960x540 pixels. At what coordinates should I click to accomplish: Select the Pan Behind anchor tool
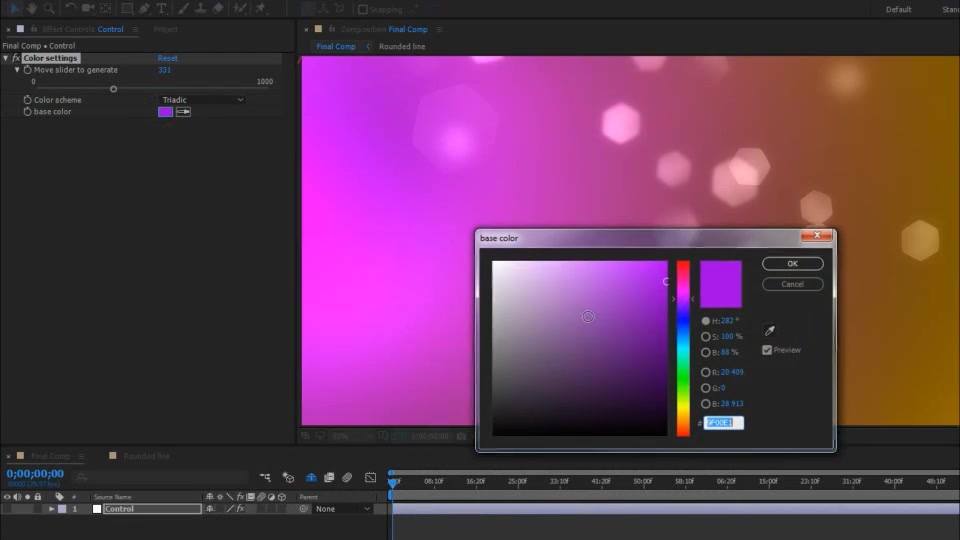pyautogui.click(x=105, y=8)
